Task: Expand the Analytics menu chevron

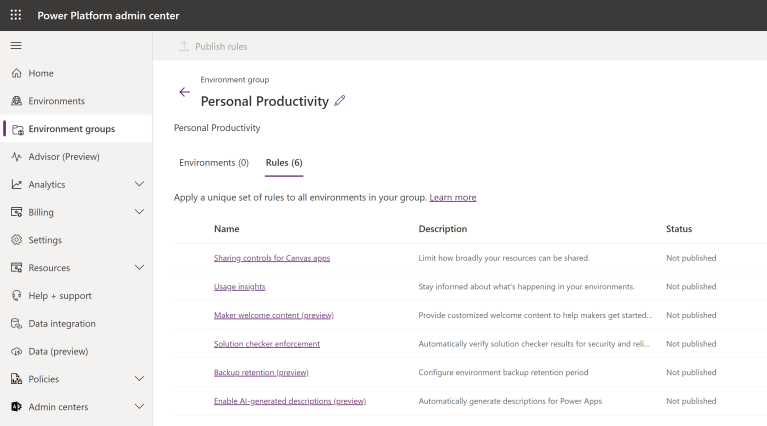Action: pos(139,185)
